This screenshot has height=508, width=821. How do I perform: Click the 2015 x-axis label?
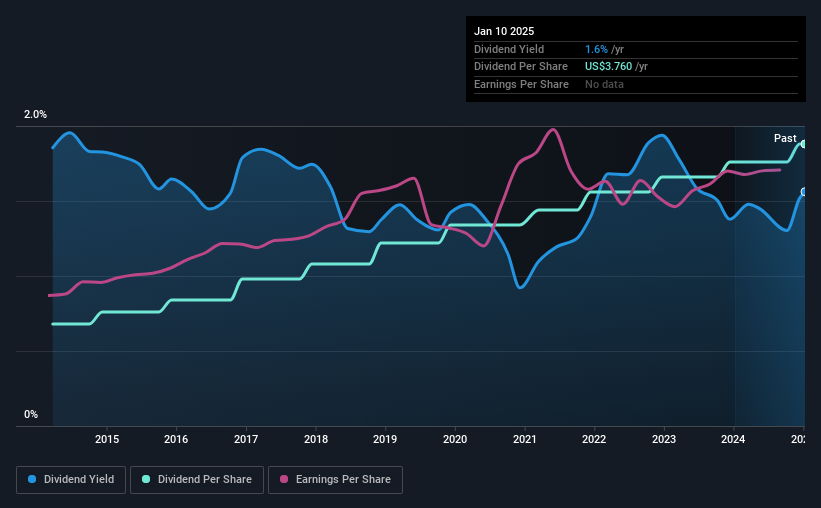tap(107, 439)
